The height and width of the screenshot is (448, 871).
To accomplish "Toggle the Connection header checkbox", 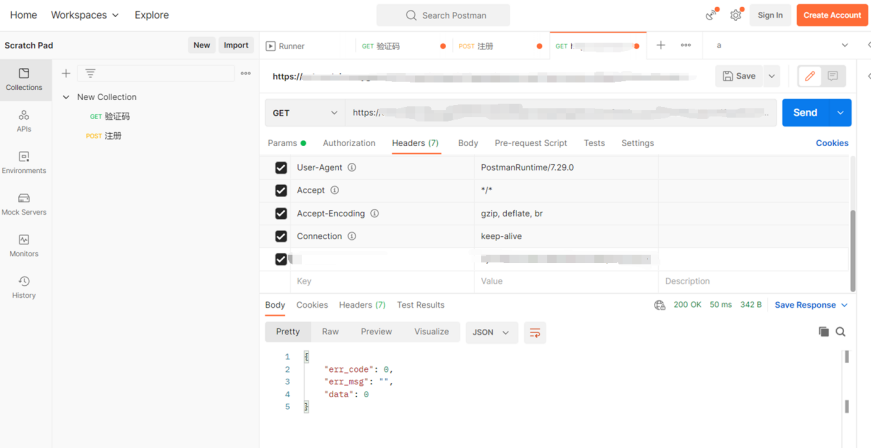I will (281, 236).
